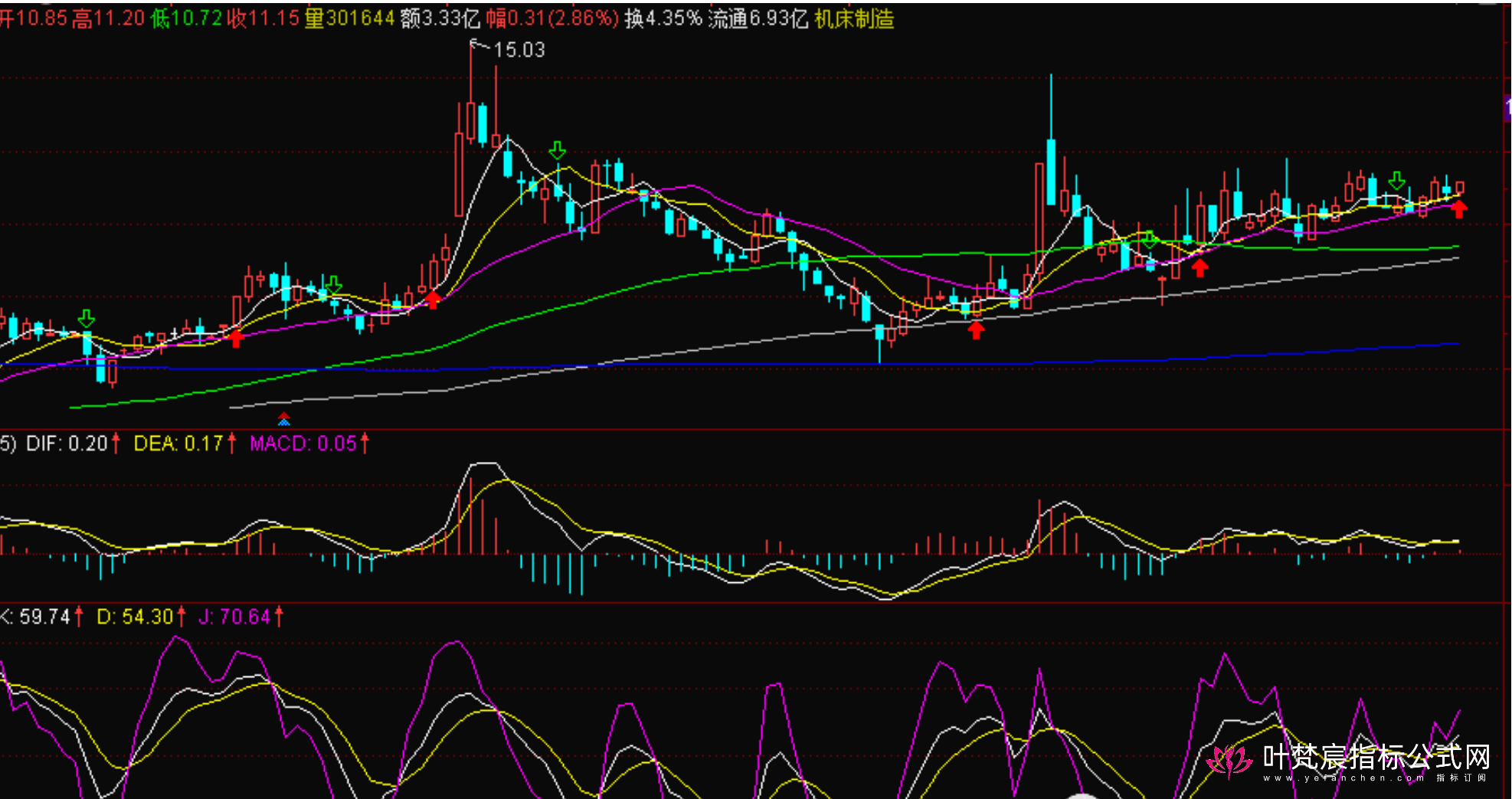The width and height of the screenshot is (1512, 799).
Task: Click the volume 量301644 figure
Action: 350,18
